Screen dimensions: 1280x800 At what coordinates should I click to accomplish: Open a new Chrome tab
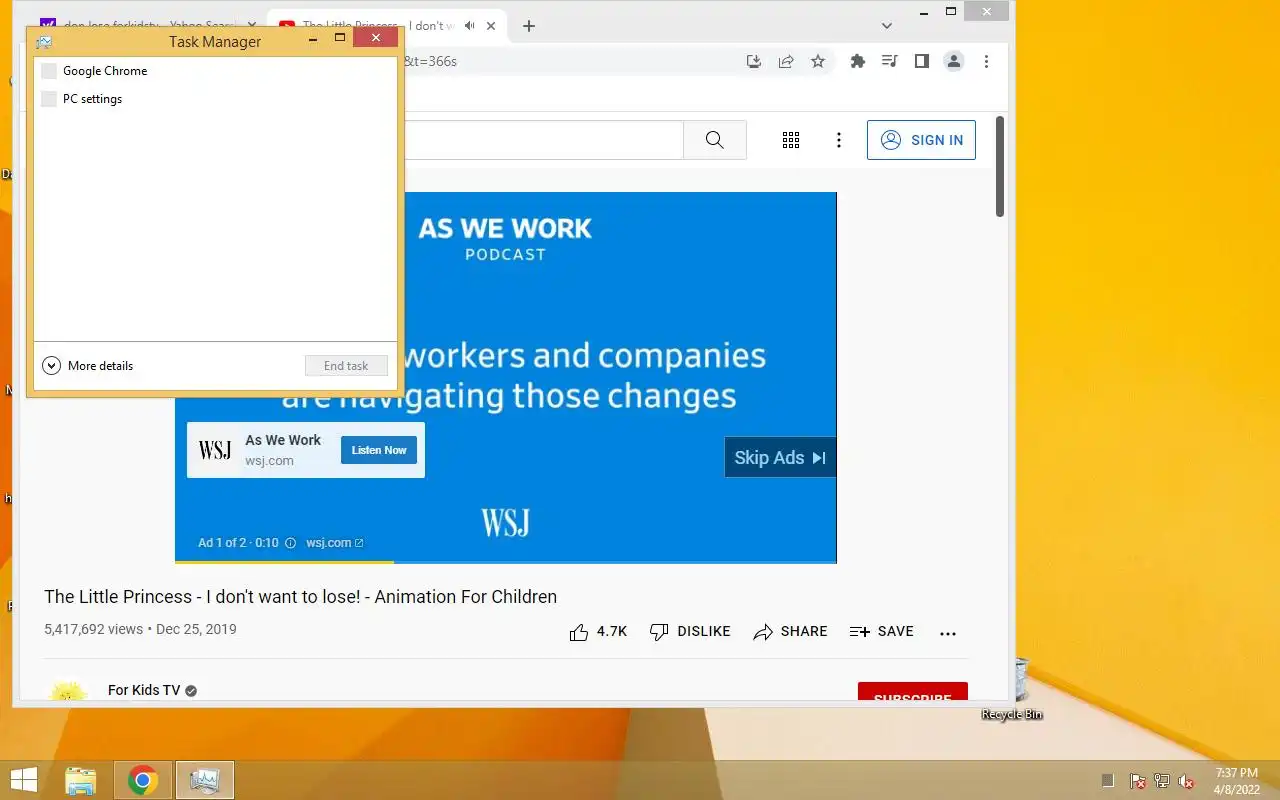tap(529, 26)
